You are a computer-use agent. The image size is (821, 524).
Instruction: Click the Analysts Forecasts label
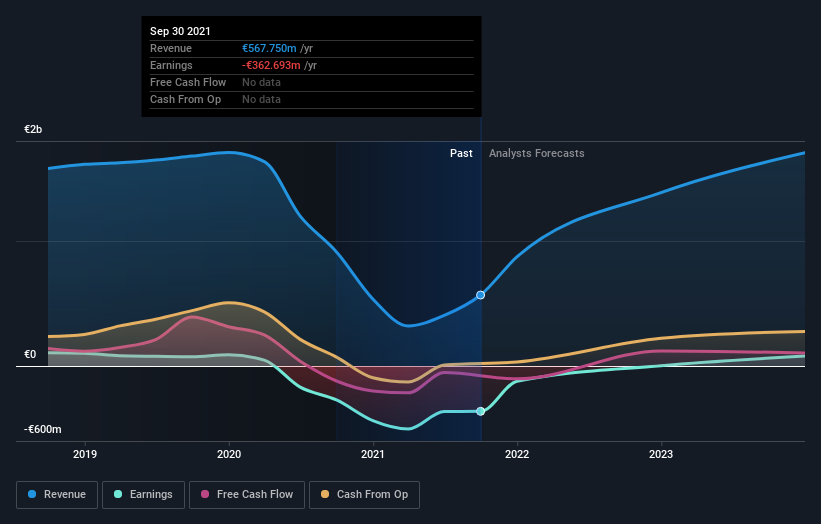pos(537,153)
